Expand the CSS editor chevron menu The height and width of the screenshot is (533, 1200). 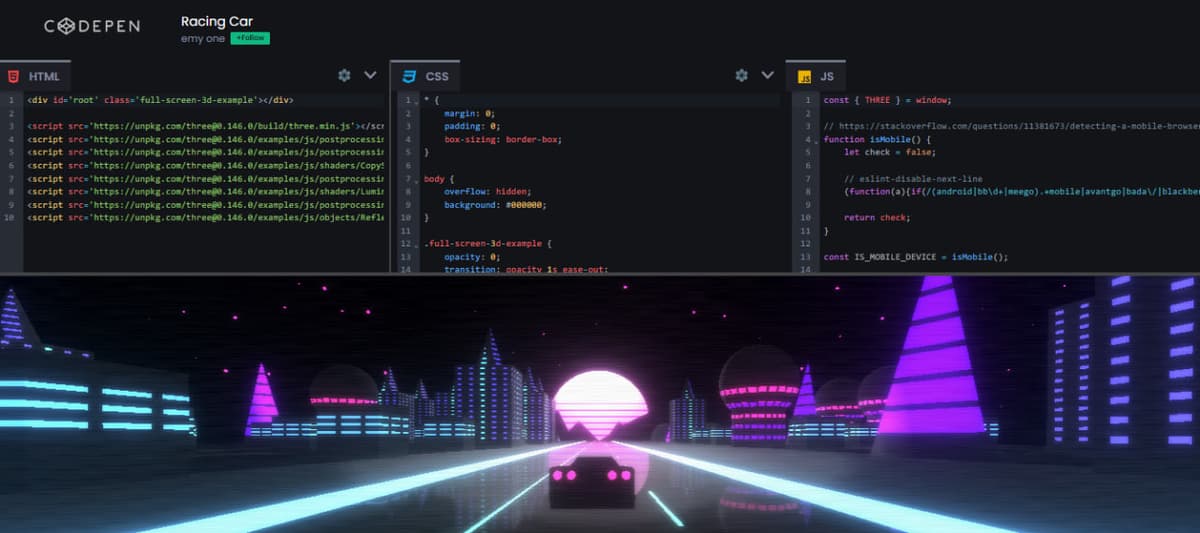[768, 75]
